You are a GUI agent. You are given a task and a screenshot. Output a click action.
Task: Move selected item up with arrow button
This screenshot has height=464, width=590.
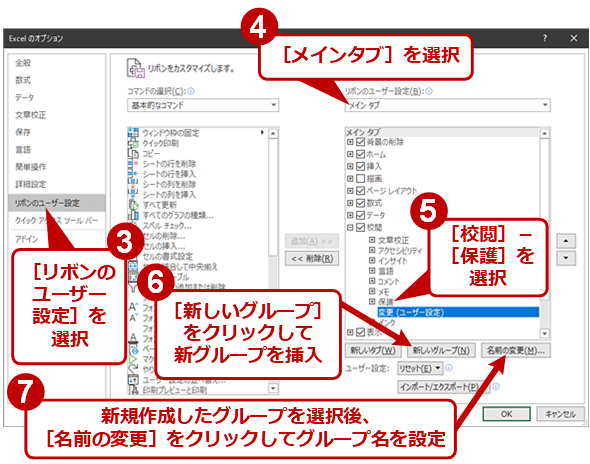coord(566,241)
